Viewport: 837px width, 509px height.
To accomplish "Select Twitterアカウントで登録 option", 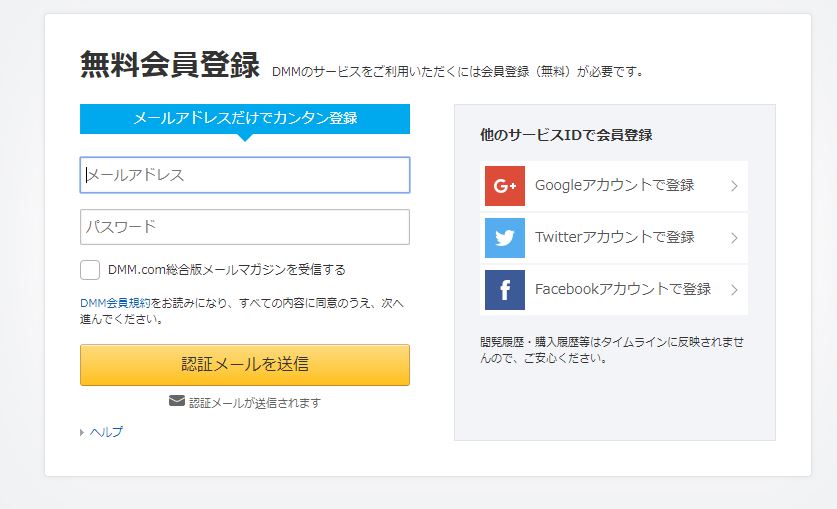I will click(614, 238).
